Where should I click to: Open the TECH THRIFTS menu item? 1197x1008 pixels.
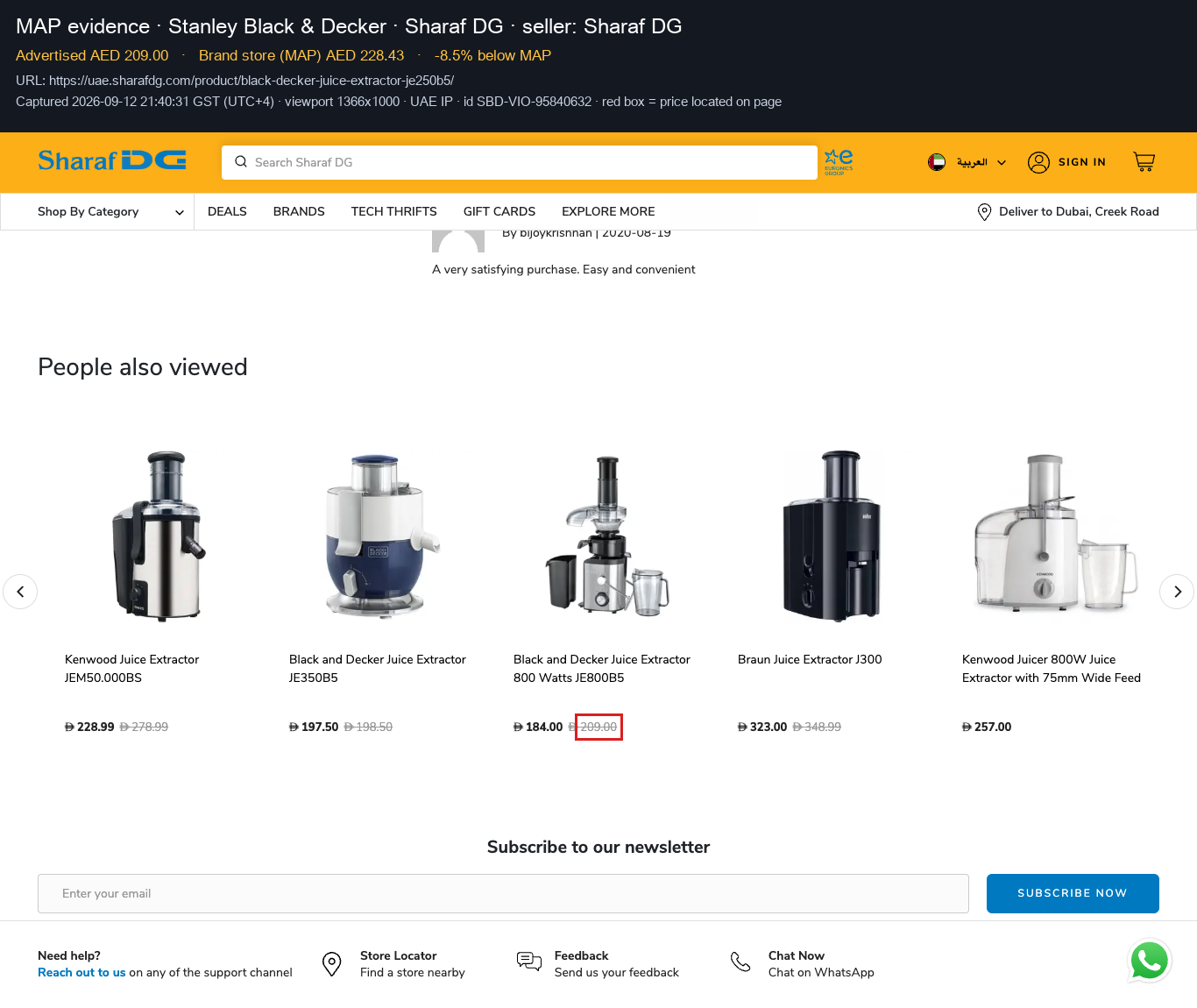pos(394,212)
